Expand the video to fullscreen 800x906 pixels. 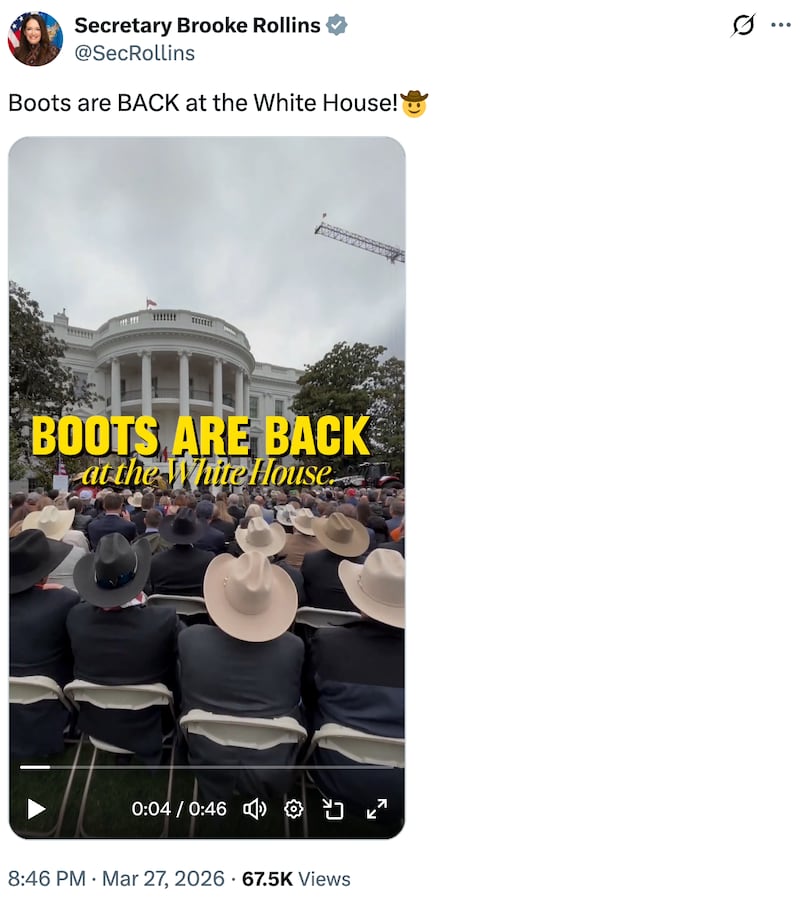point(377,809)
